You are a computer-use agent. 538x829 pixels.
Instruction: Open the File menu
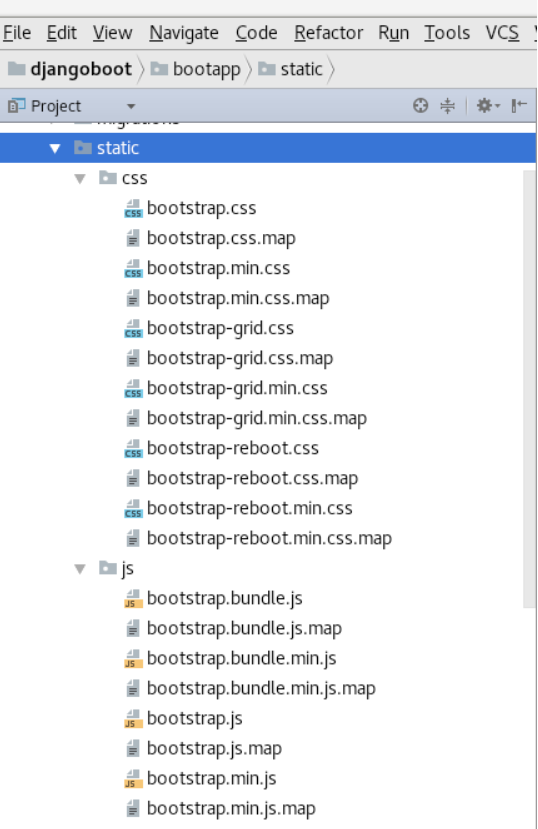pyautogui.click(x=17, y=33)
